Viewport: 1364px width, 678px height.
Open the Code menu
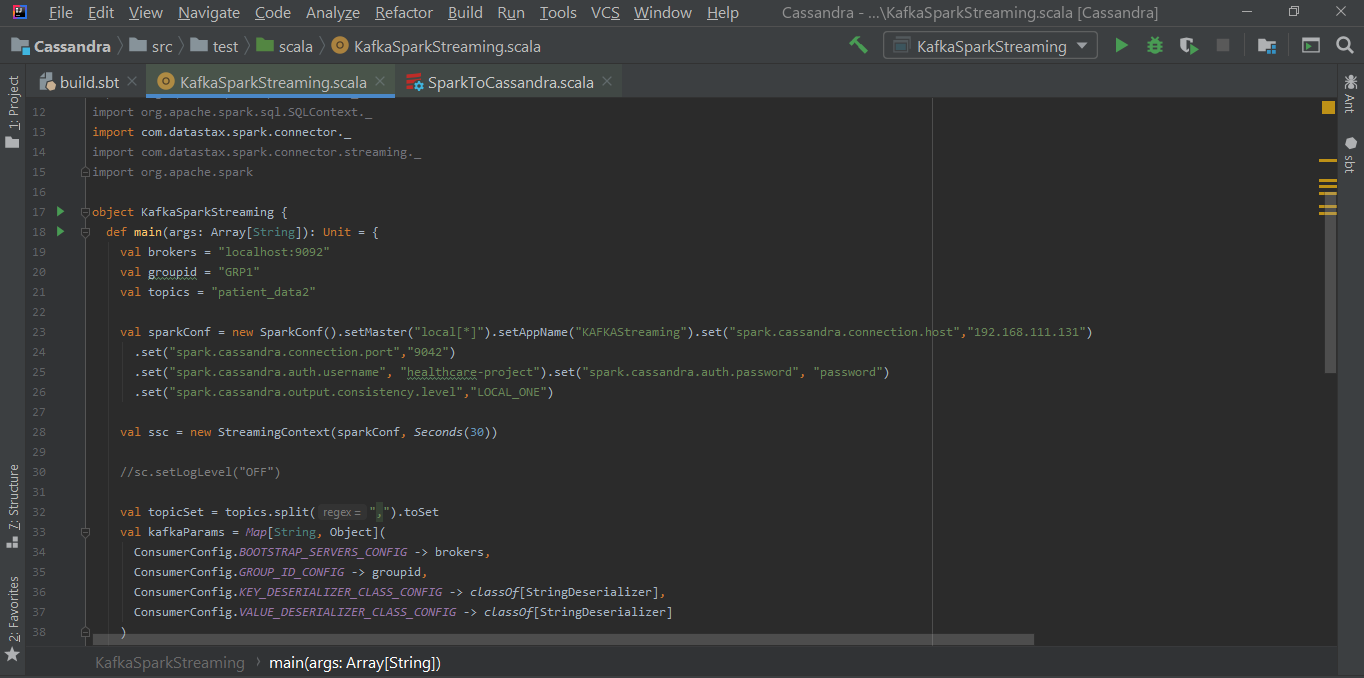(x=273, y=13)
